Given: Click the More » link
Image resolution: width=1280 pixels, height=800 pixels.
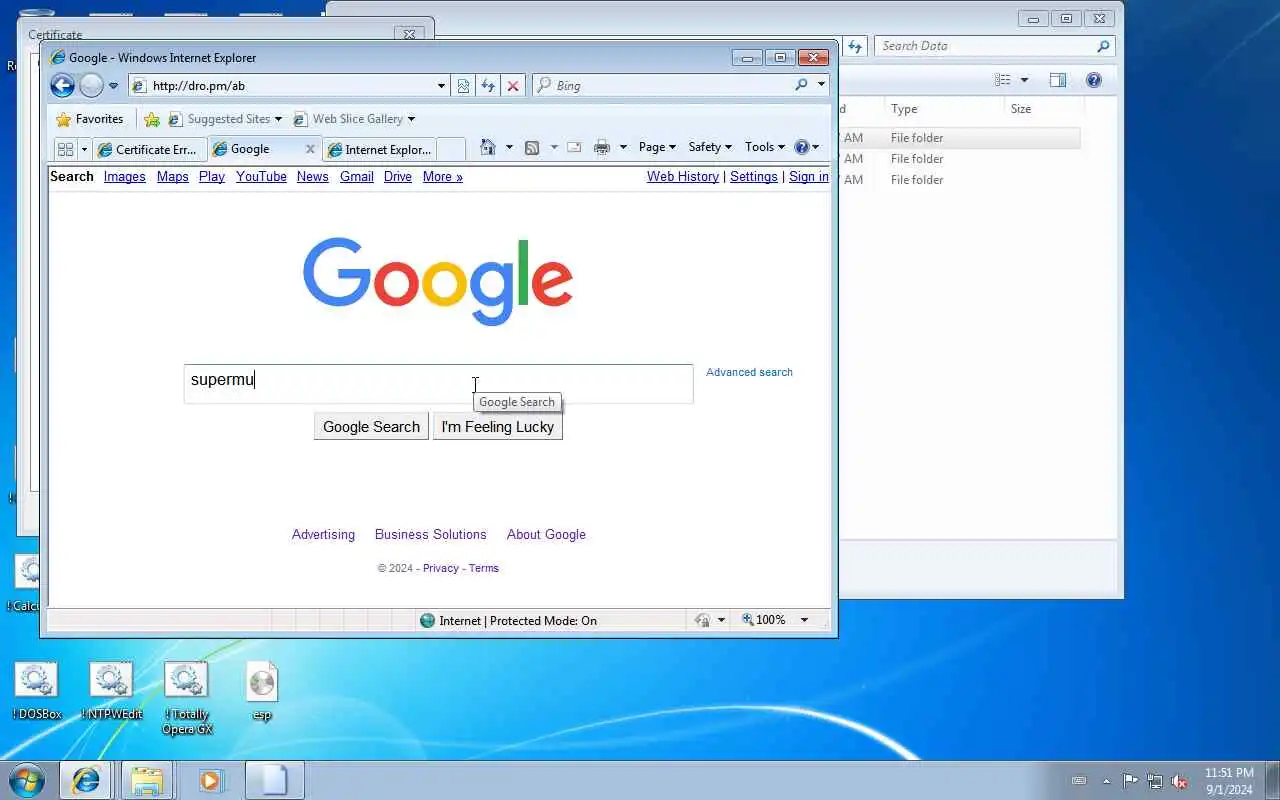Looking at the screenshot, I should [x=443, y=177].
